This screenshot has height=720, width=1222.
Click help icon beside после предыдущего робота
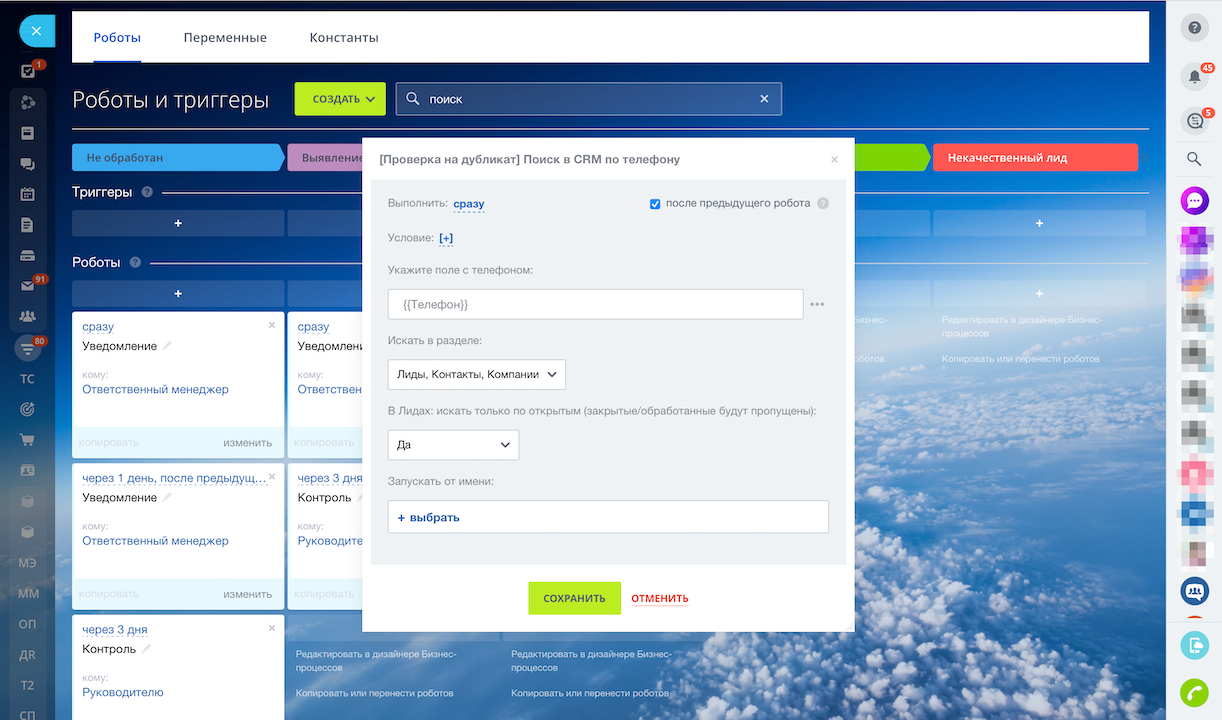click(823, 204)
